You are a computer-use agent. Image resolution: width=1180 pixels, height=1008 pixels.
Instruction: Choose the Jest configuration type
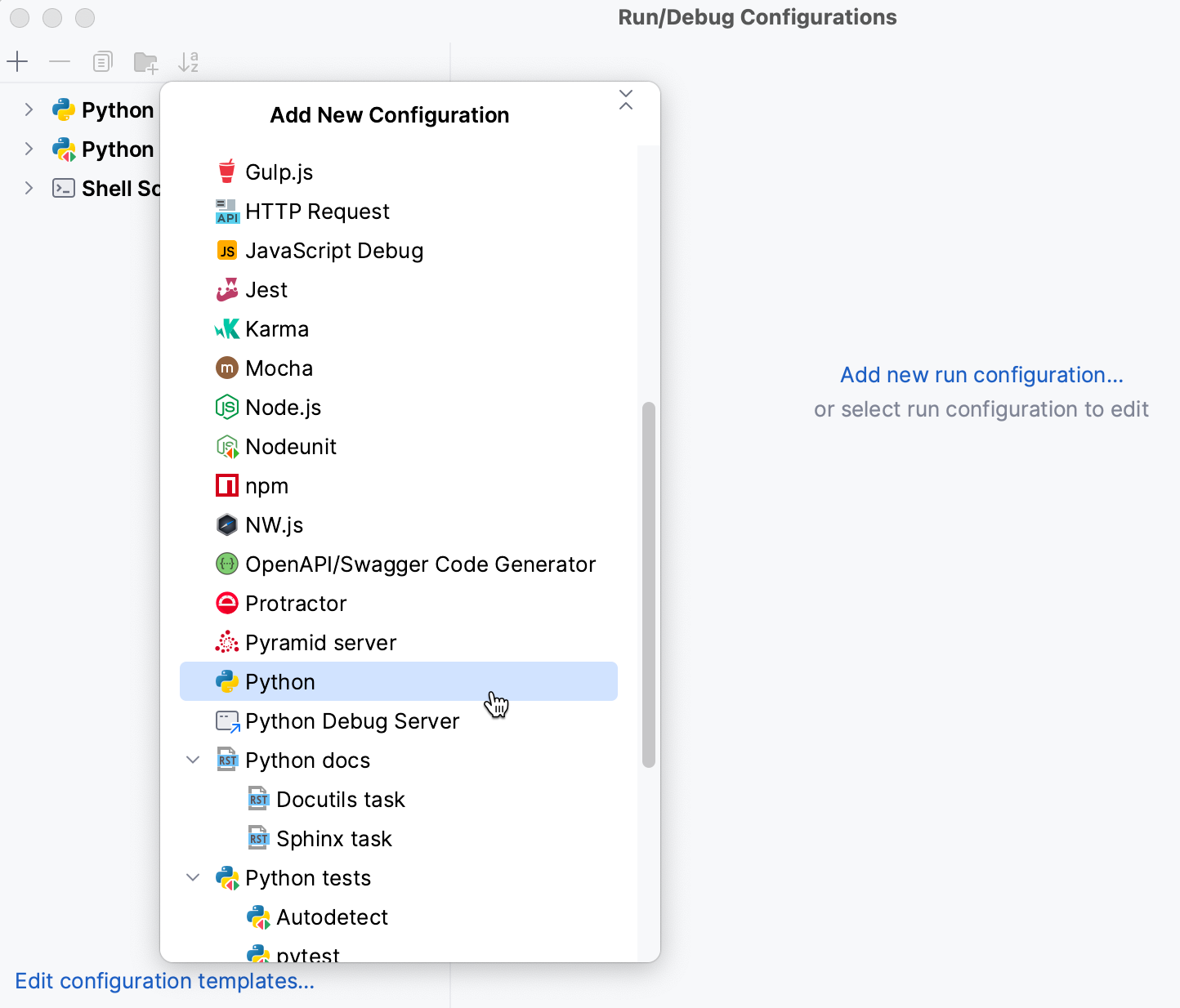point(266,289)
